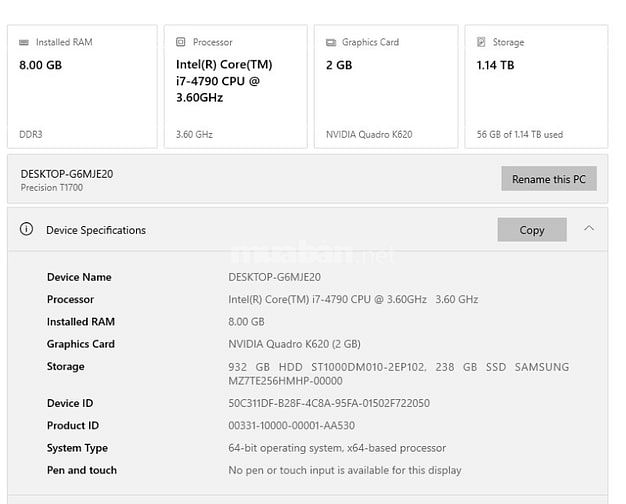Click the Storage HDD and SSD details text

(398, 374)
